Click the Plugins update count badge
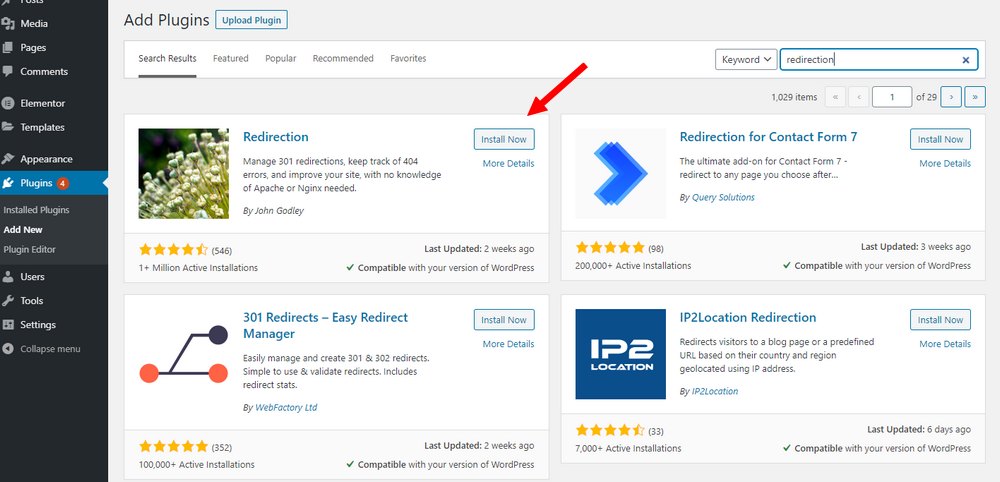Screen dimensions: 1000x482 click(x=62, y=183)
